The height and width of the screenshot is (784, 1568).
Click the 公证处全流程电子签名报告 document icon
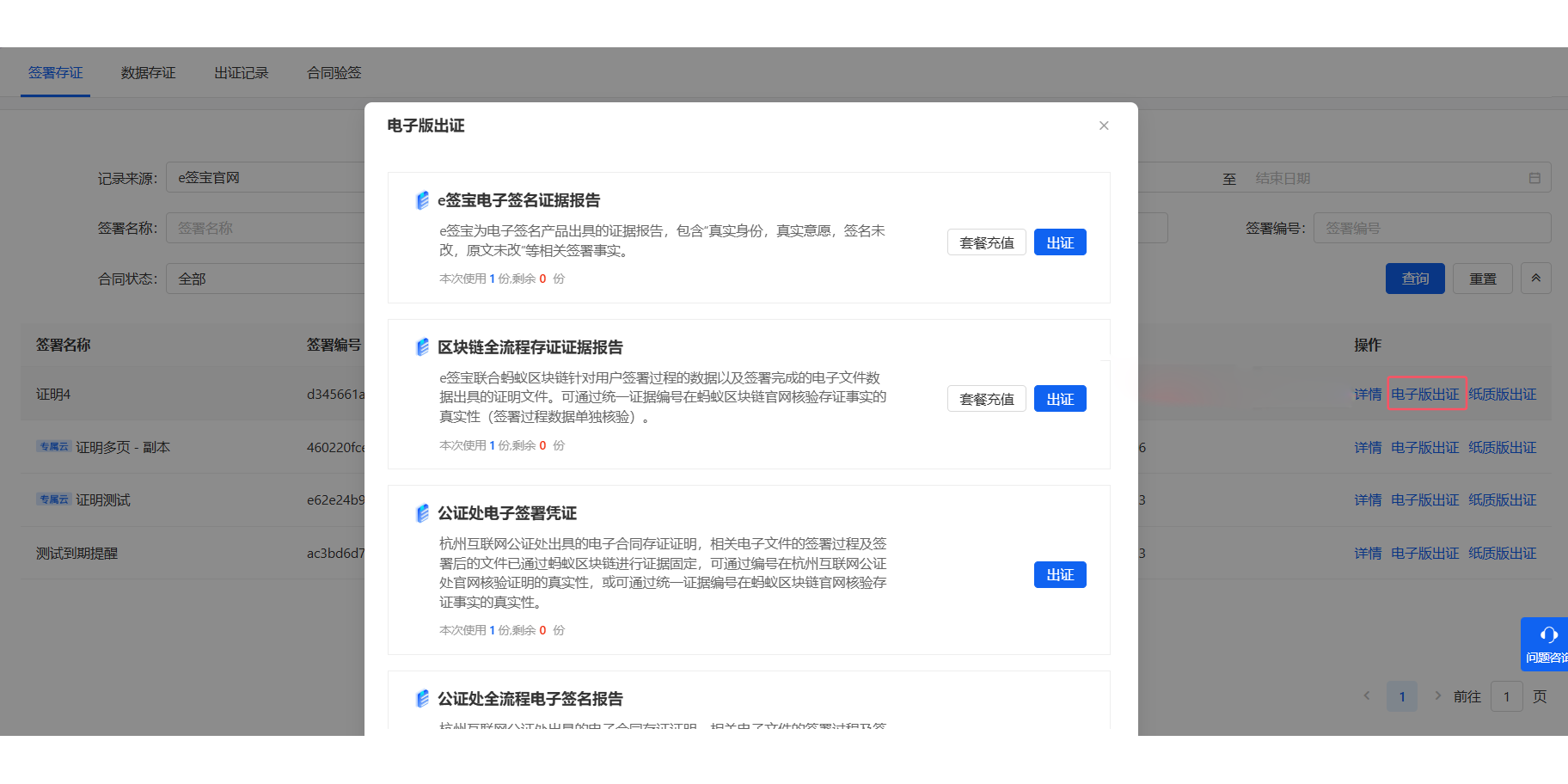[x=420, y=698]
